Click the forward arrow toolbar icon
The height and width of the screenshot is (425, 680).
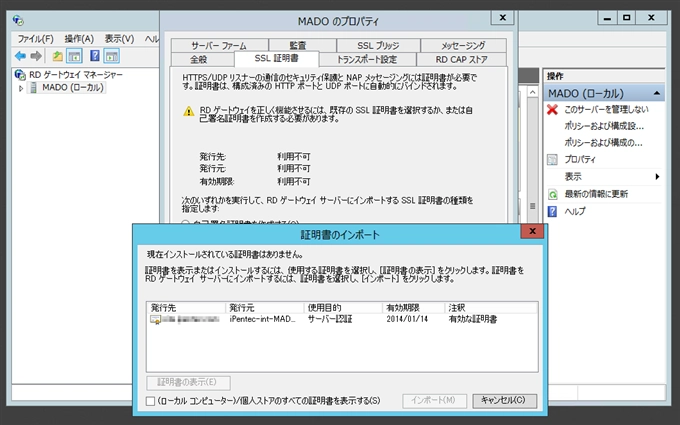click(36, 56)
